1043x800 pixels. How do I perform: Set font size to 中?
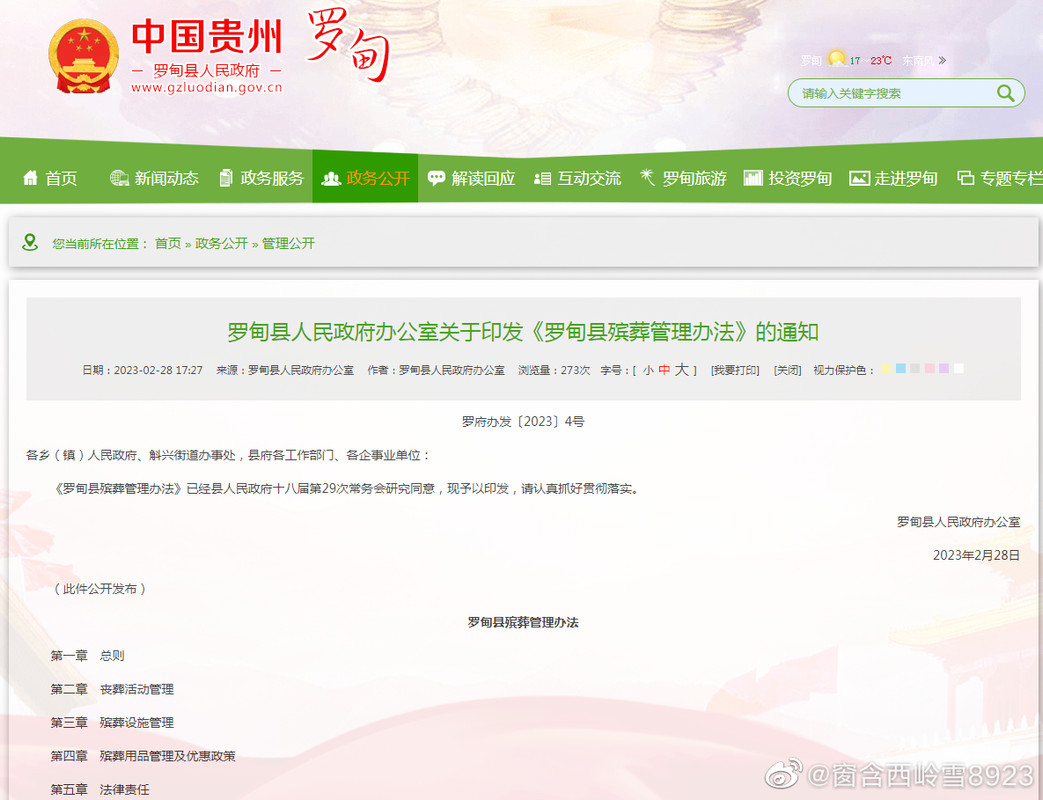tap(664, 370)
